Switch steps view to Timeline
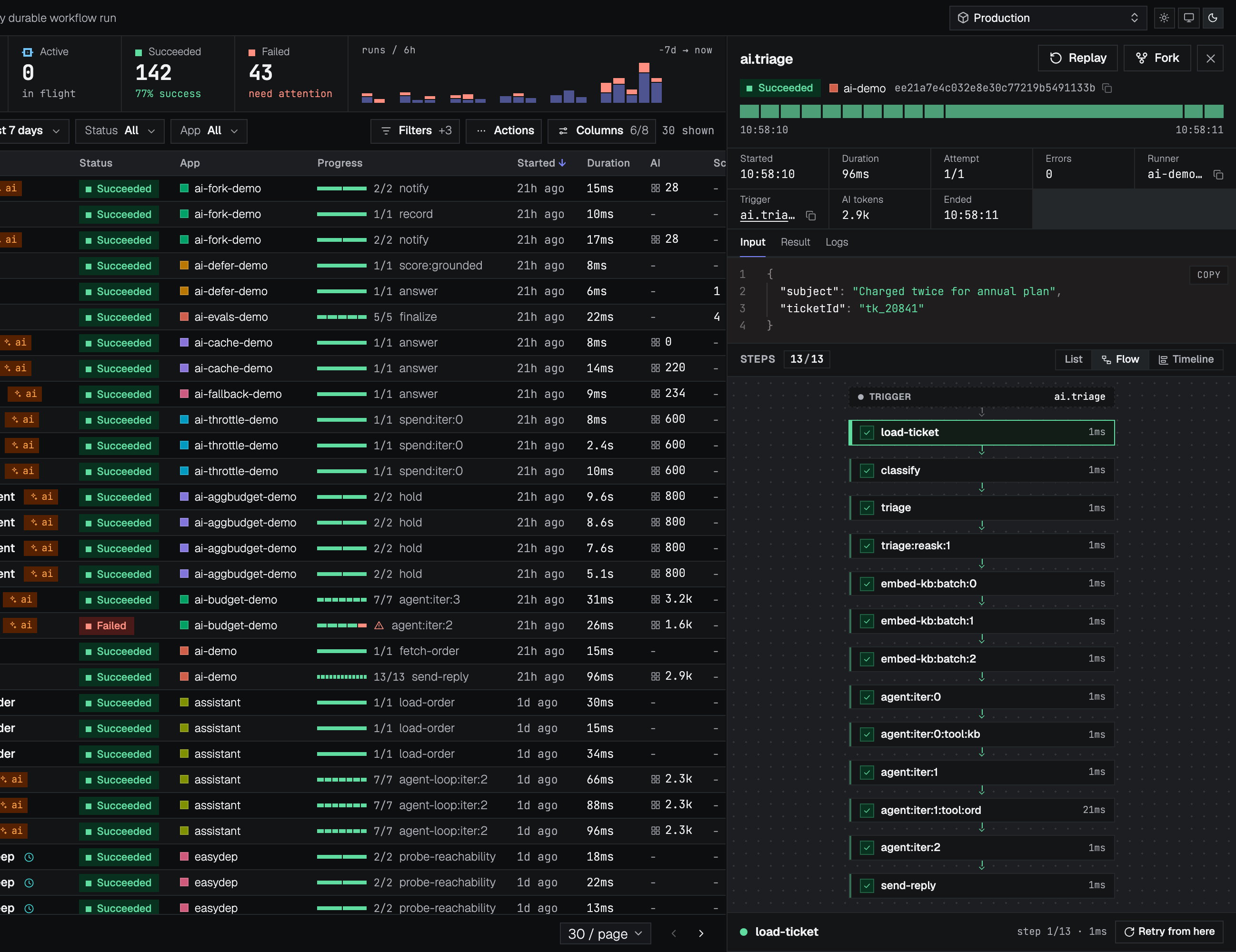This screenshot has width=1236, height=952. pyautogui.click(x=1186, y=359)
